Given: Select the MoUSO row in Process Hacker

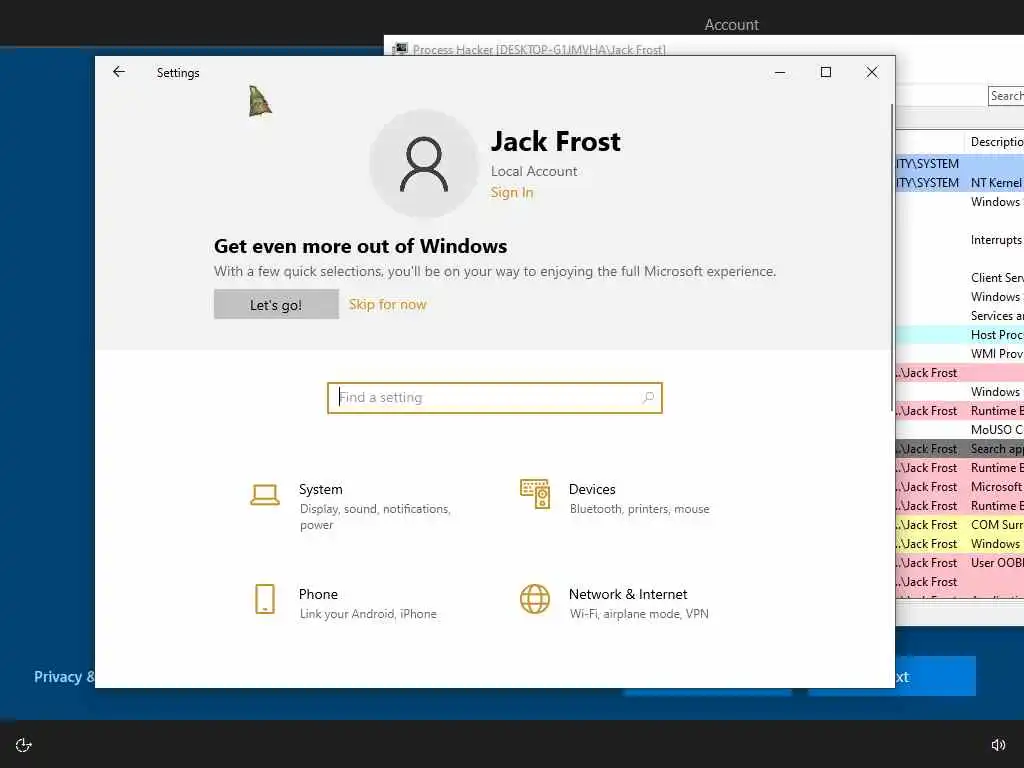Looking at the screenshot, I should click(x=959, y=430).
